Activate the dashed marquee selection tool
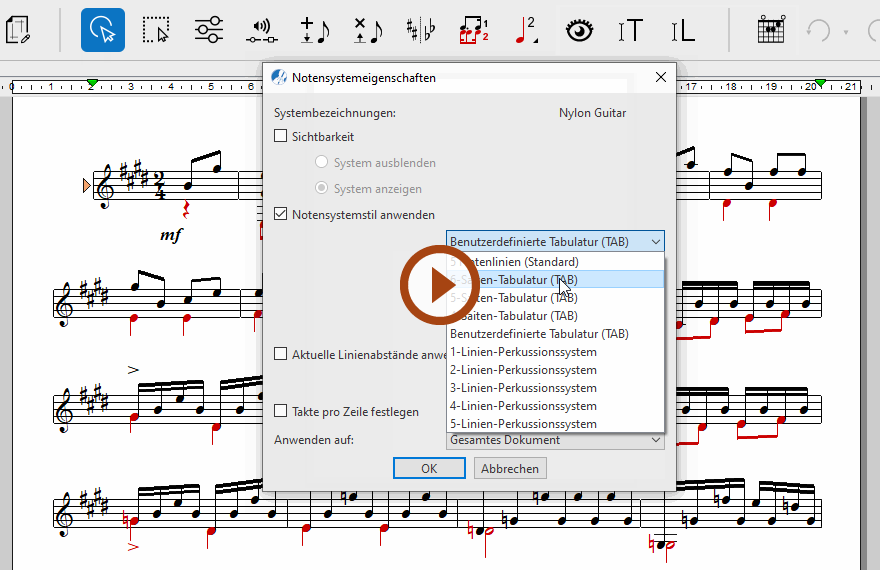 click(156, 30)
